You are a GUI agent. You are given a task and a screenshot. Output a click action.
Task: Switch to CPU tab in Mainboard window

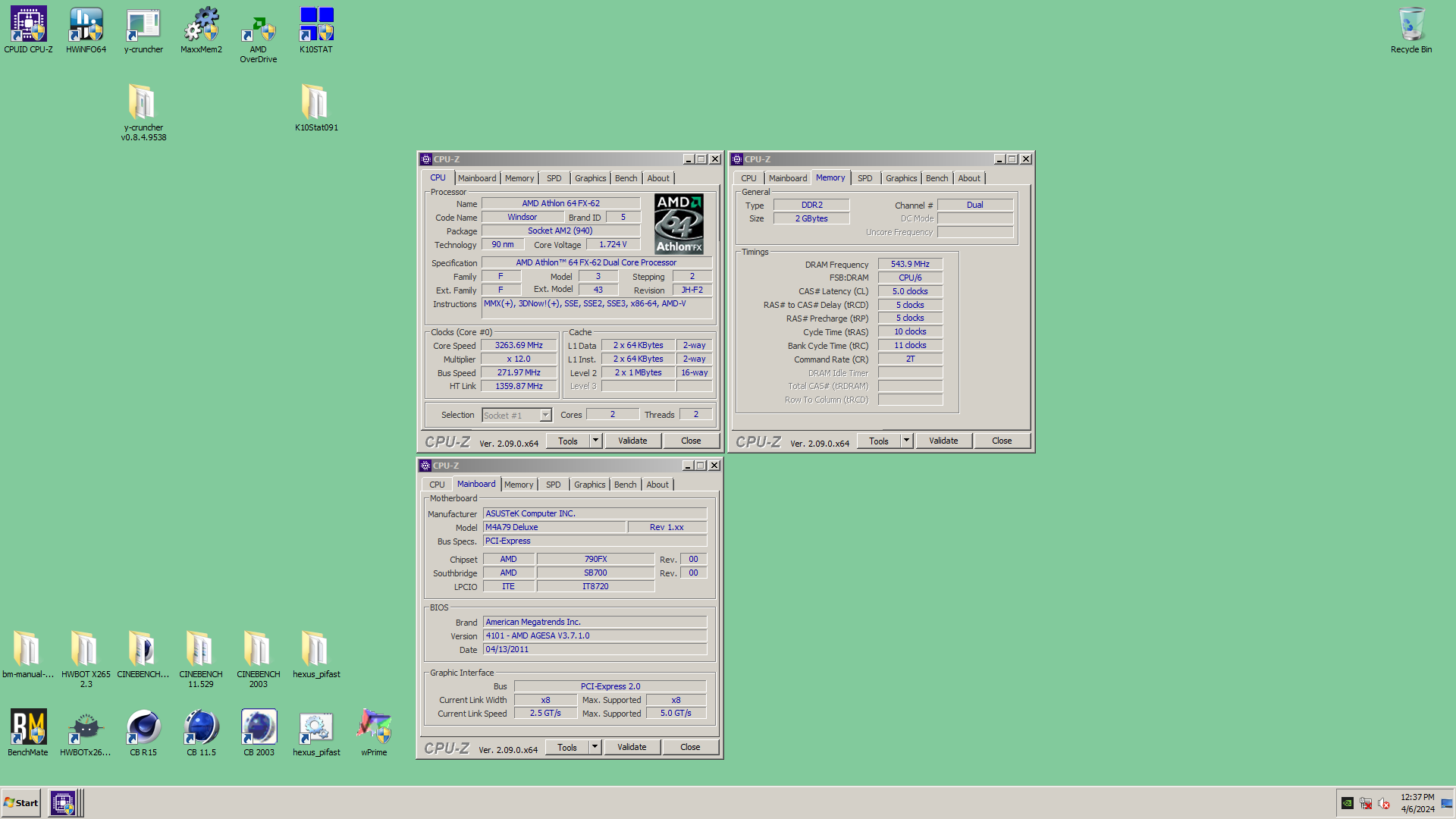pos(437,485)
